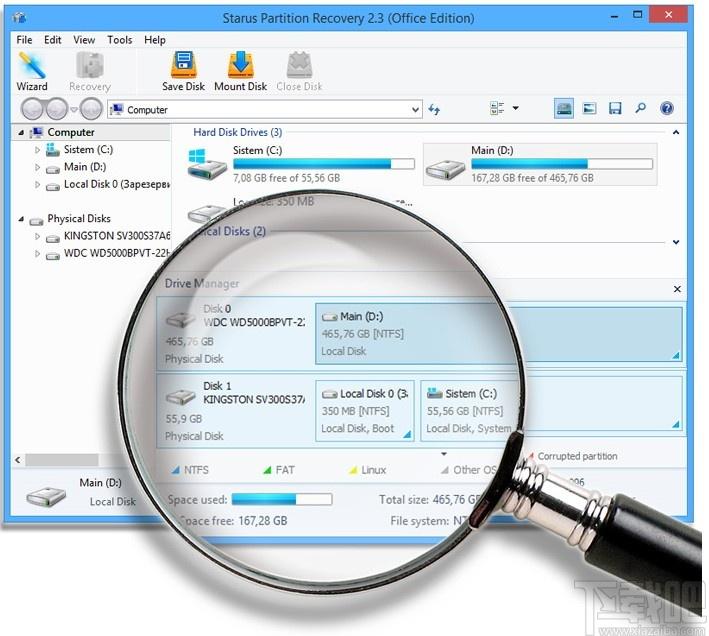Click the Sistem (C:) usage bar
Screen dimensions: 709x636
tap(324, 163)
